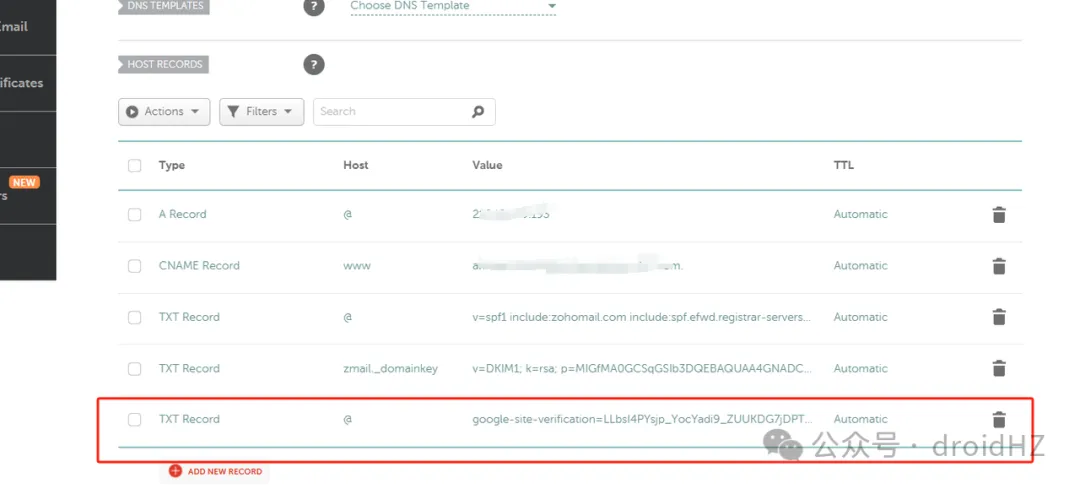Viewport: 1080px width, 489px height.
Task: Click the TTL column header
Action: pyautogui.click(x=844, y=166)
